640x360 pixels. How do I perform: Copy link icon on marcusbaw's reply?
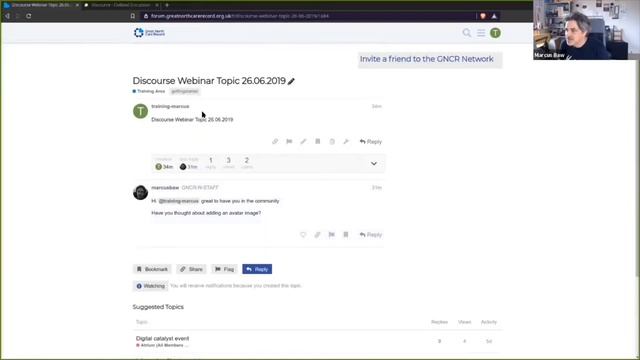pos(317,235)
